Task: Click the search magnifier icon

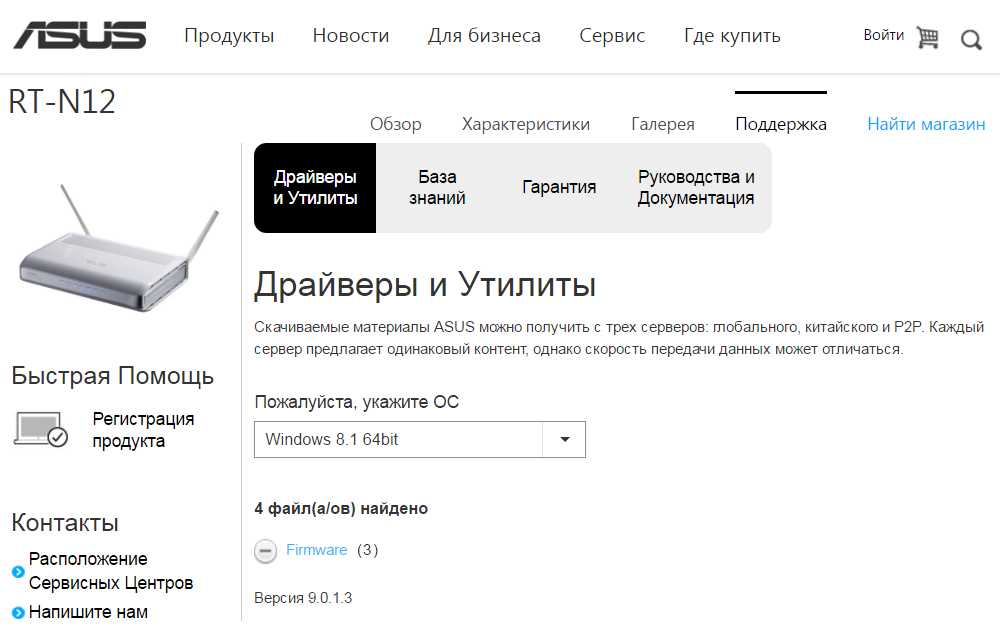Action: pos(970,39)
